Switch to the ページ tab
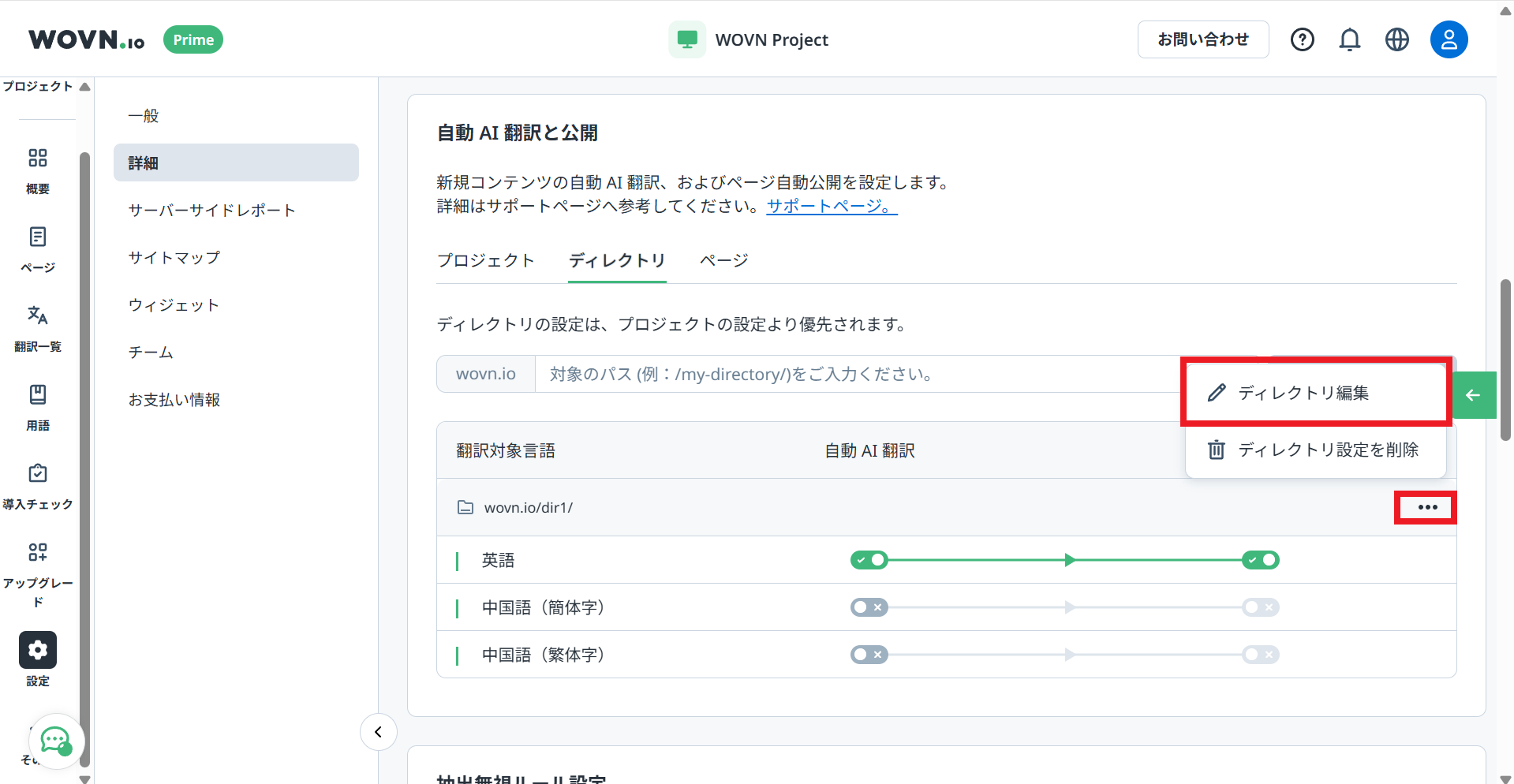This screenshot has width=1514, height=784. coord(723,260)
